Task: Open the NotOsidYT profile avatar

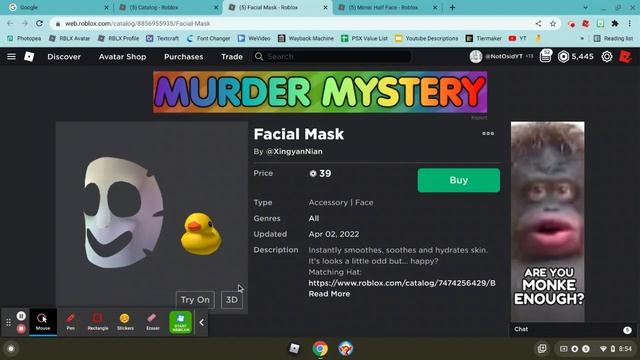Action: point(476,56)
